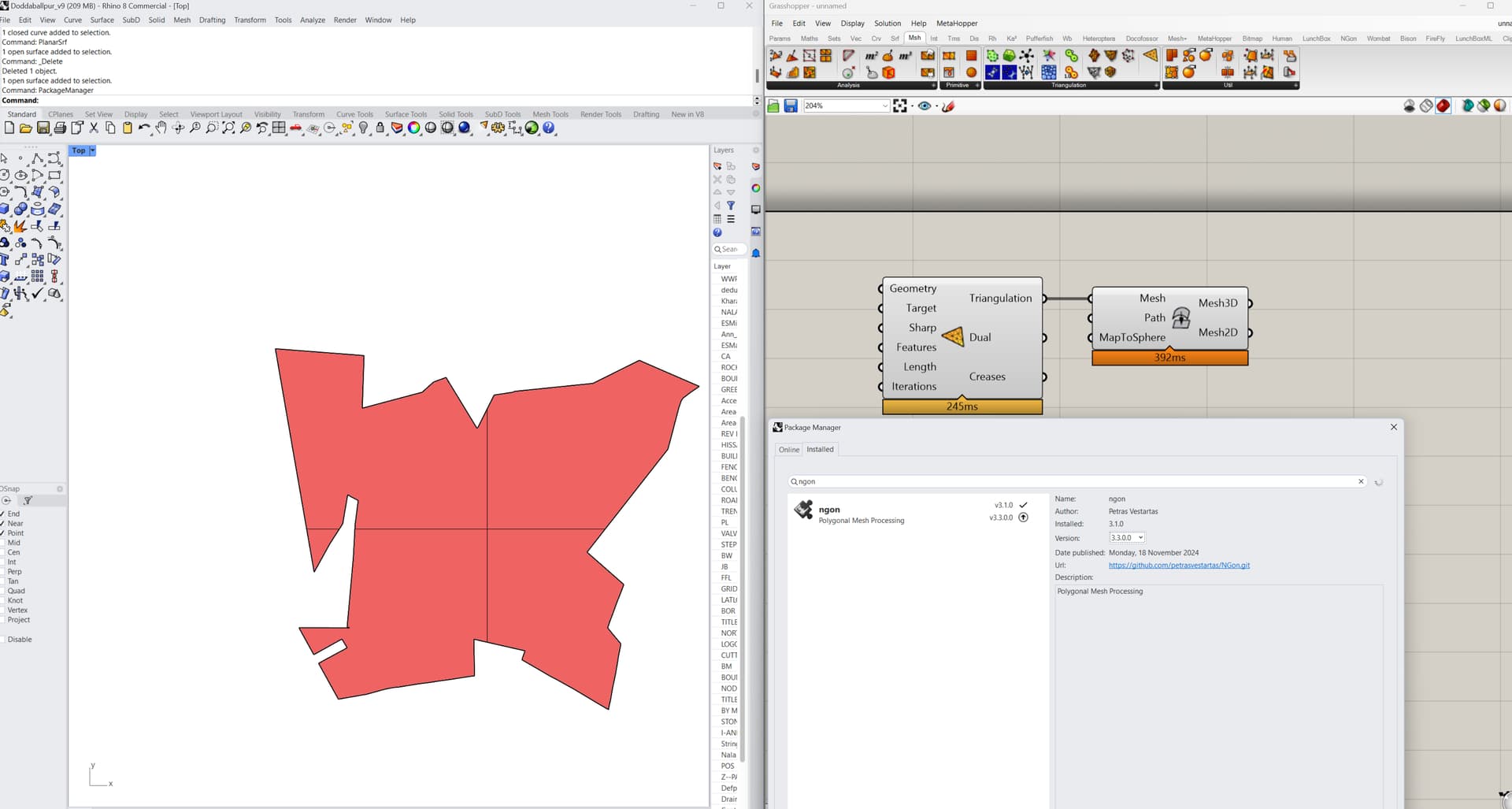Enable the Quad osnap checkbox
1512x809 pixels.
2,591
